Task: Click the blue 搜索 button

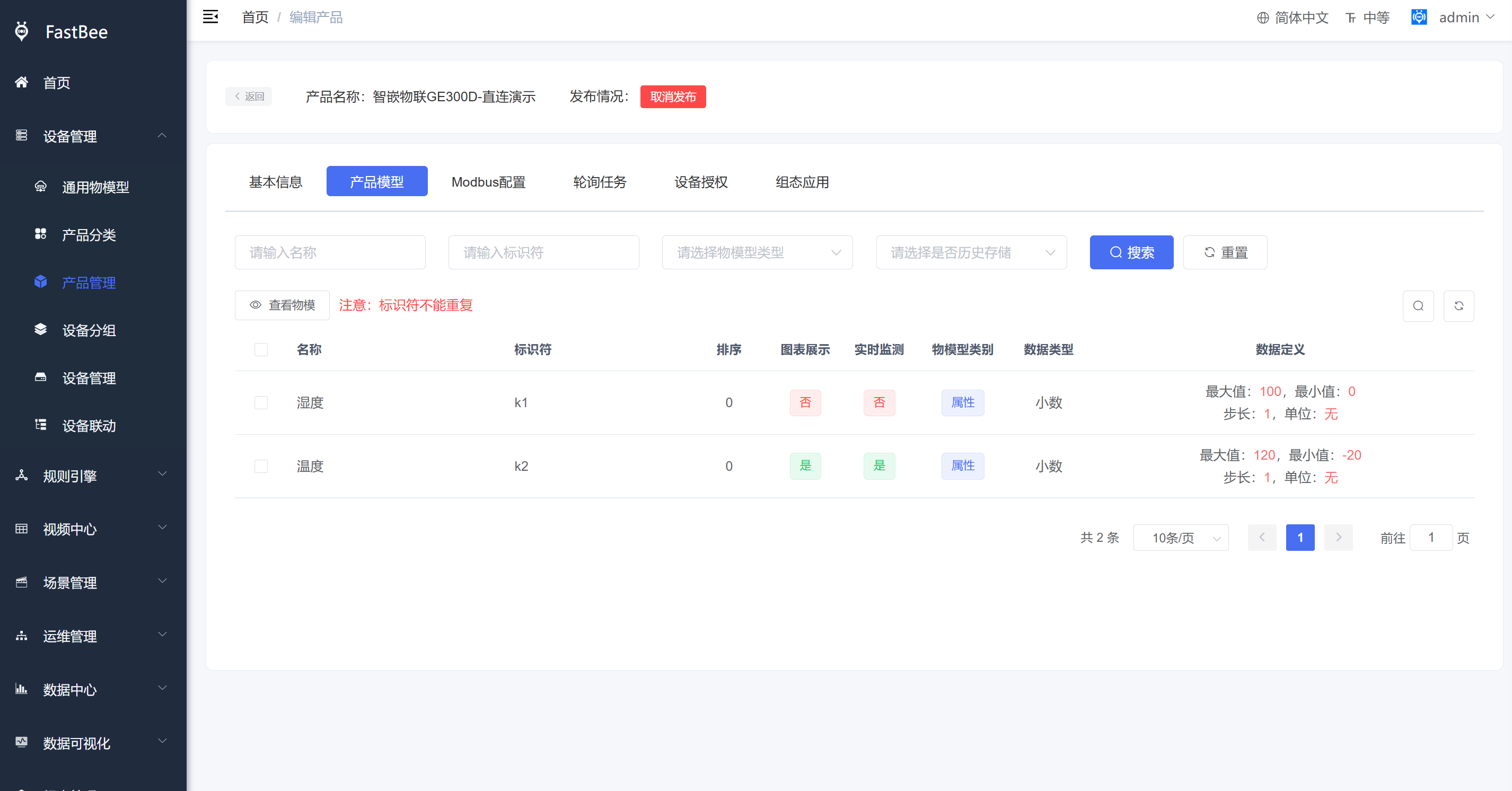Action: [1131, 252]
